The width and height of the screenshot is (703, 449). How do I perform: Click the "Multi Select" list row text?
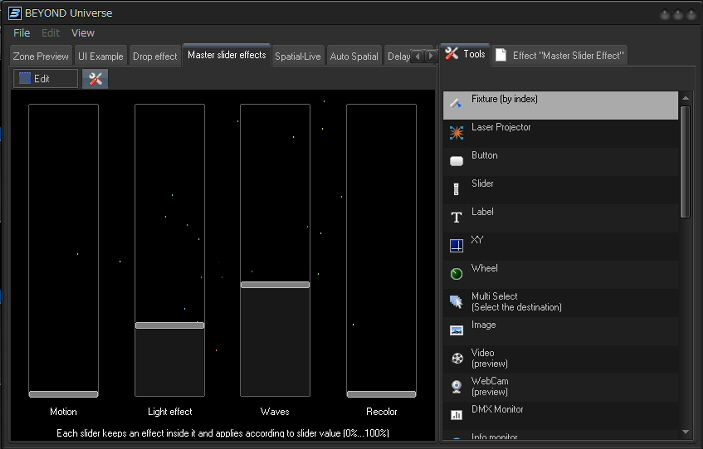pos(516,302)
